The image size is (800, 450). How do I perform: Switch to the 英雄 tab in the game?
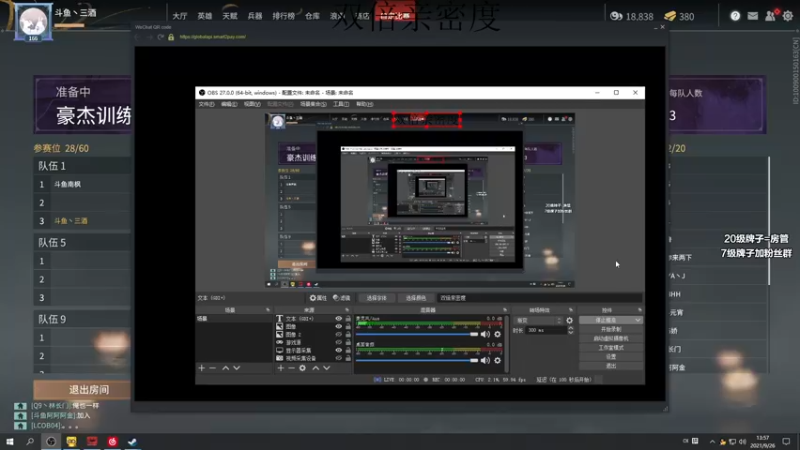[x=205, y=16]
